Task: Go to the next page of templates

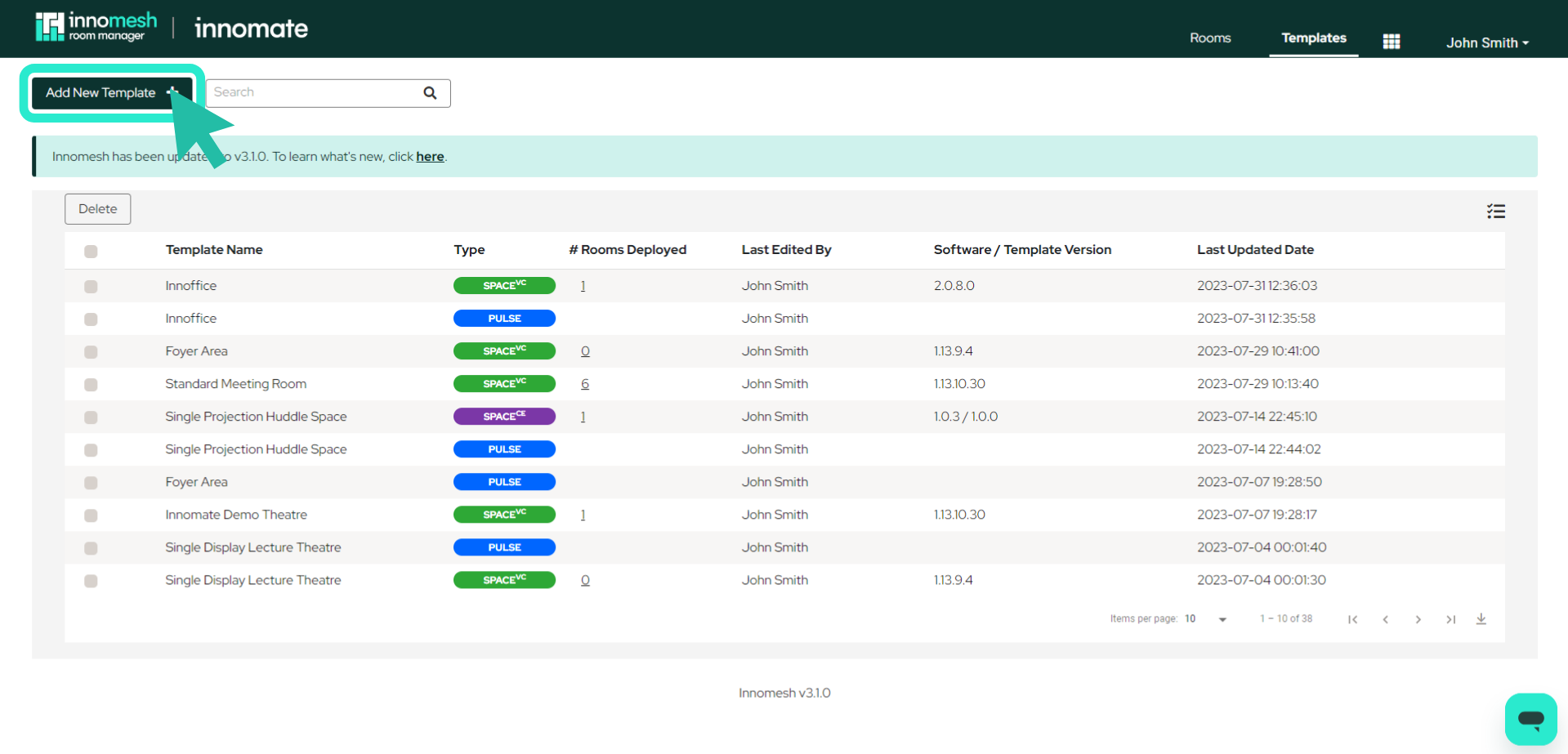Action: click(x=1418, y=619)
